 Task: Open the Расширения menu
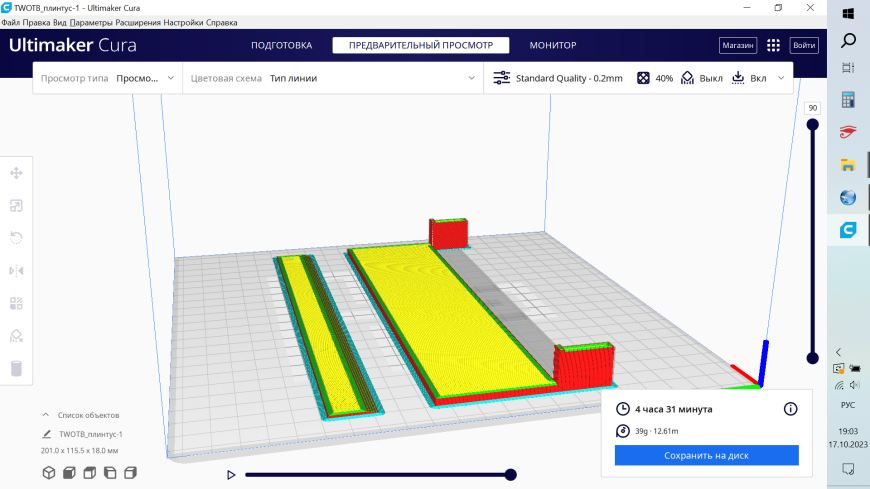point(138,23)
